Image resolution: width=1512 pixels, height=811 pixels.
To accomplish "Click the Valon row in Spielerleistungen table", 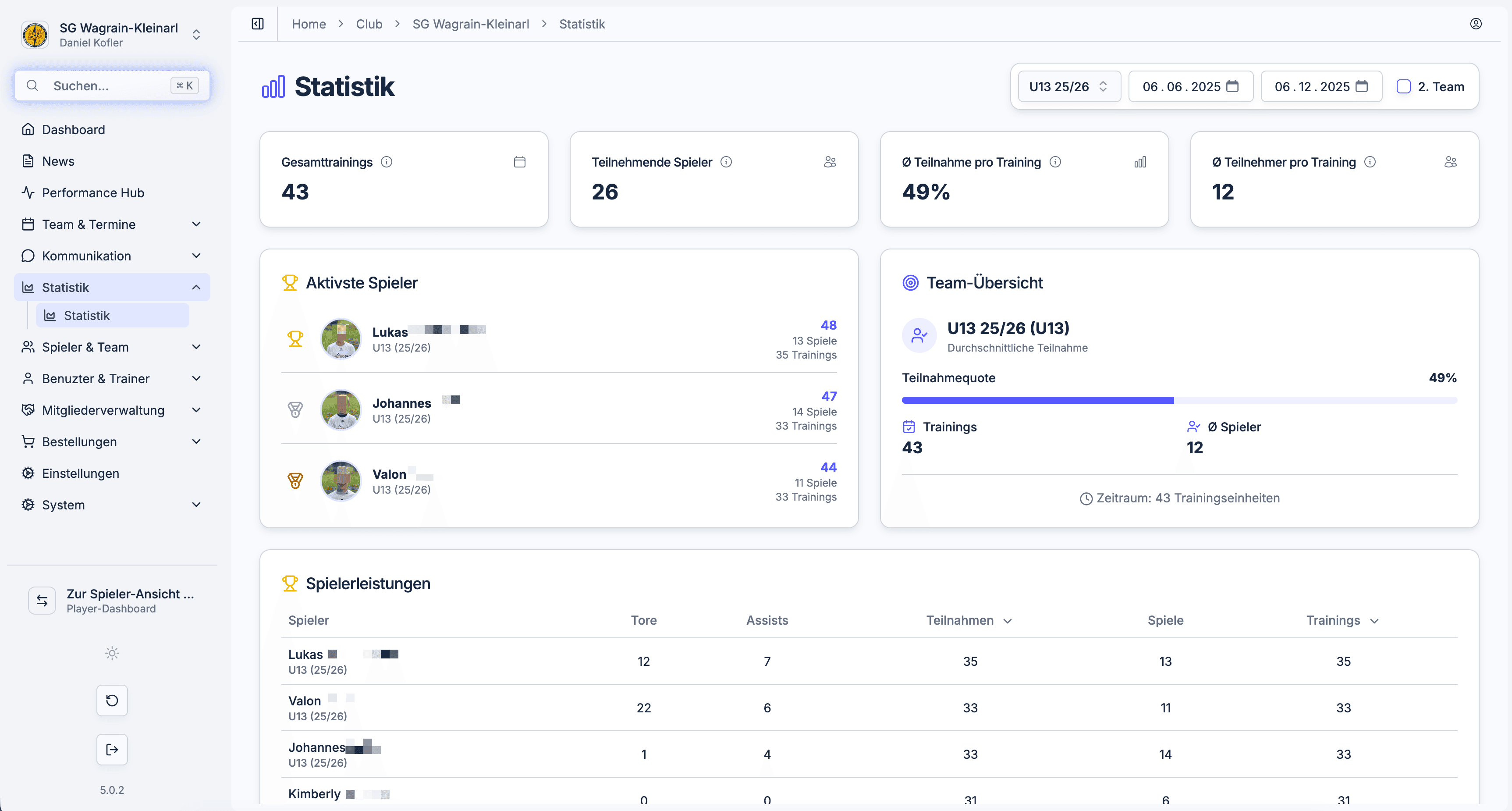I will (869, 708).
